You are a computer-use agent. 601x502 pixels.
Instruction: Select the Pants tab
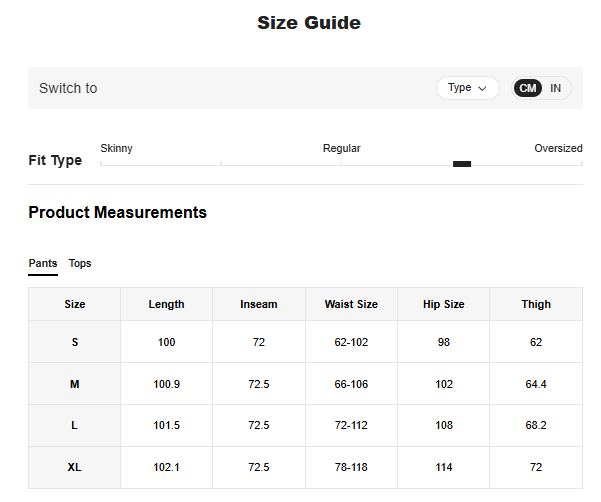point(43,263)
